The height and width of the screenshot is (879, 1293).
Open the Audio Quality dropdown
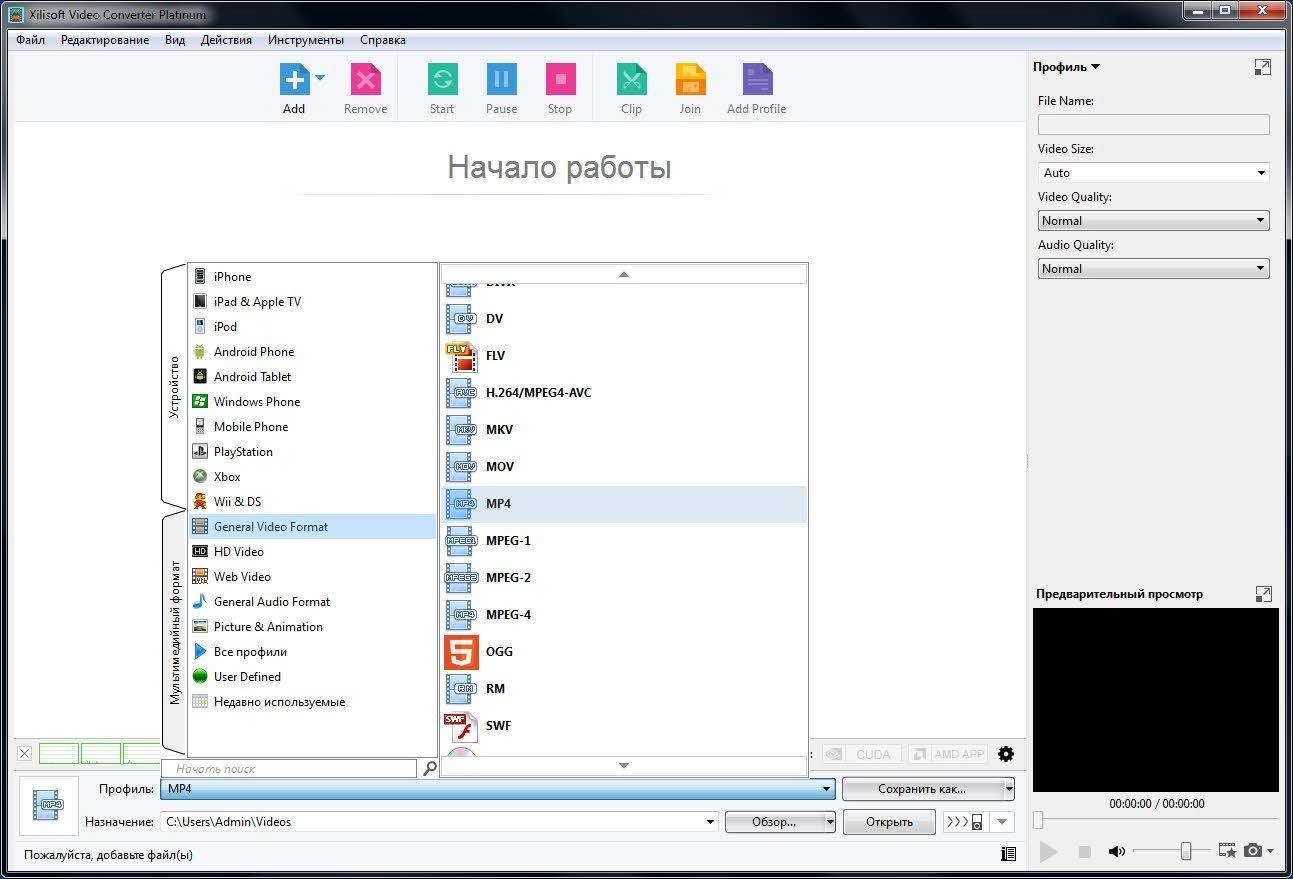click(1154, 269)
